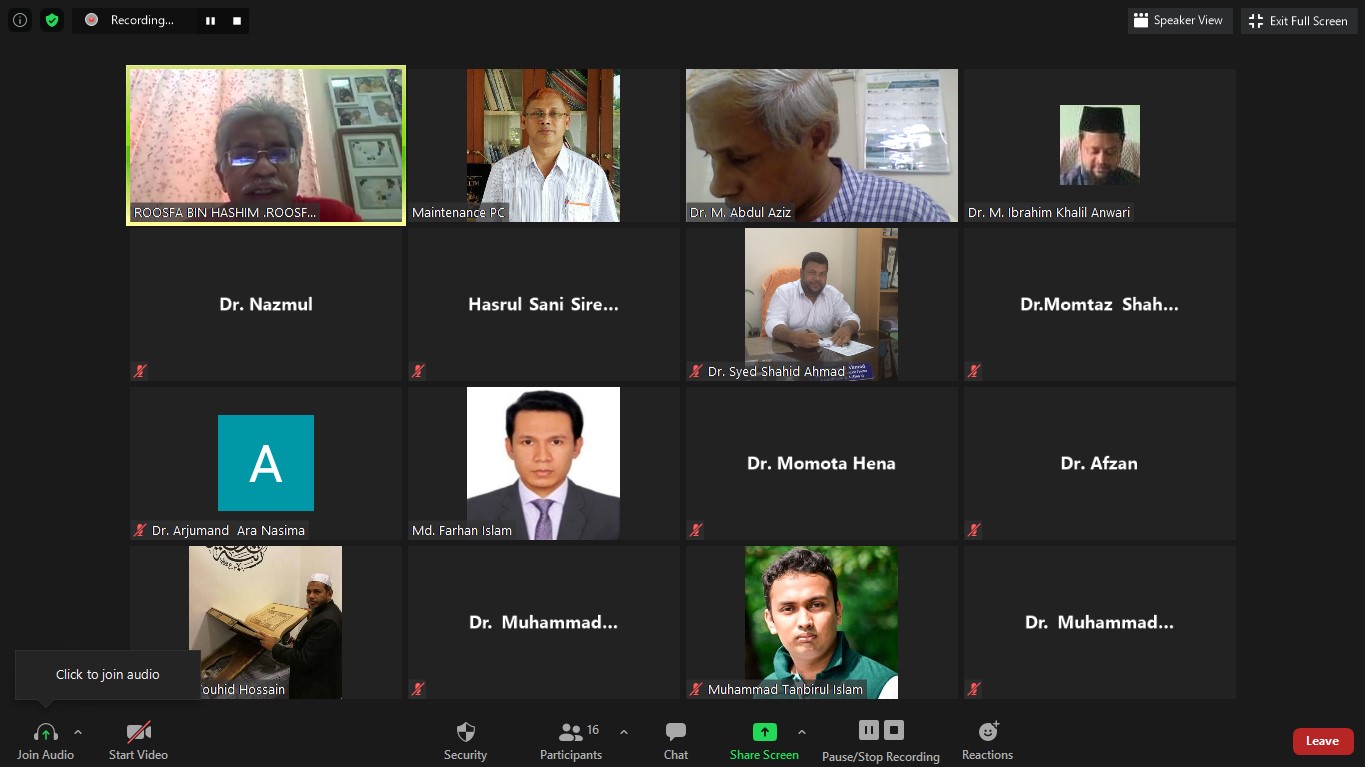Click the green Share Screen icon

(x=764, y=732)
